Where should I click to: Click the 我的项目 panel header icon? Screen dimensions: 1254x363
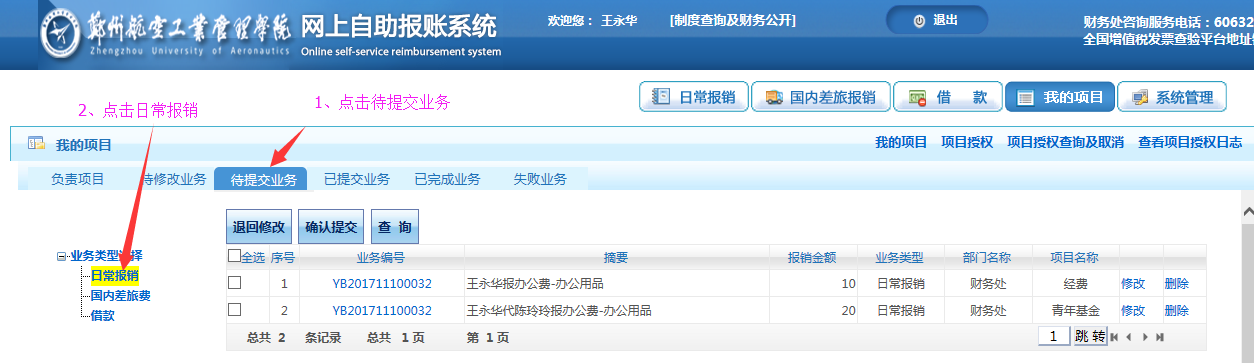click(36, 144)
